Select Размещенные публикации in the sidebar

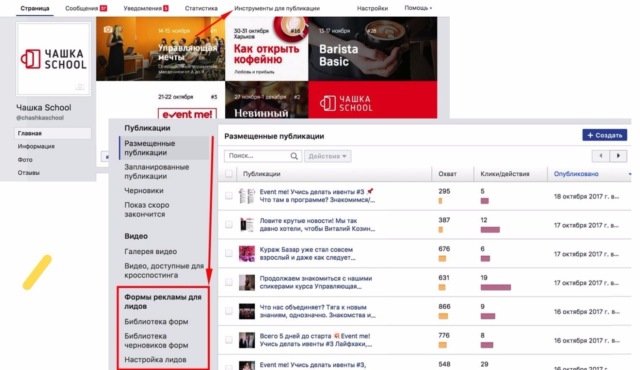pos(164,148)
